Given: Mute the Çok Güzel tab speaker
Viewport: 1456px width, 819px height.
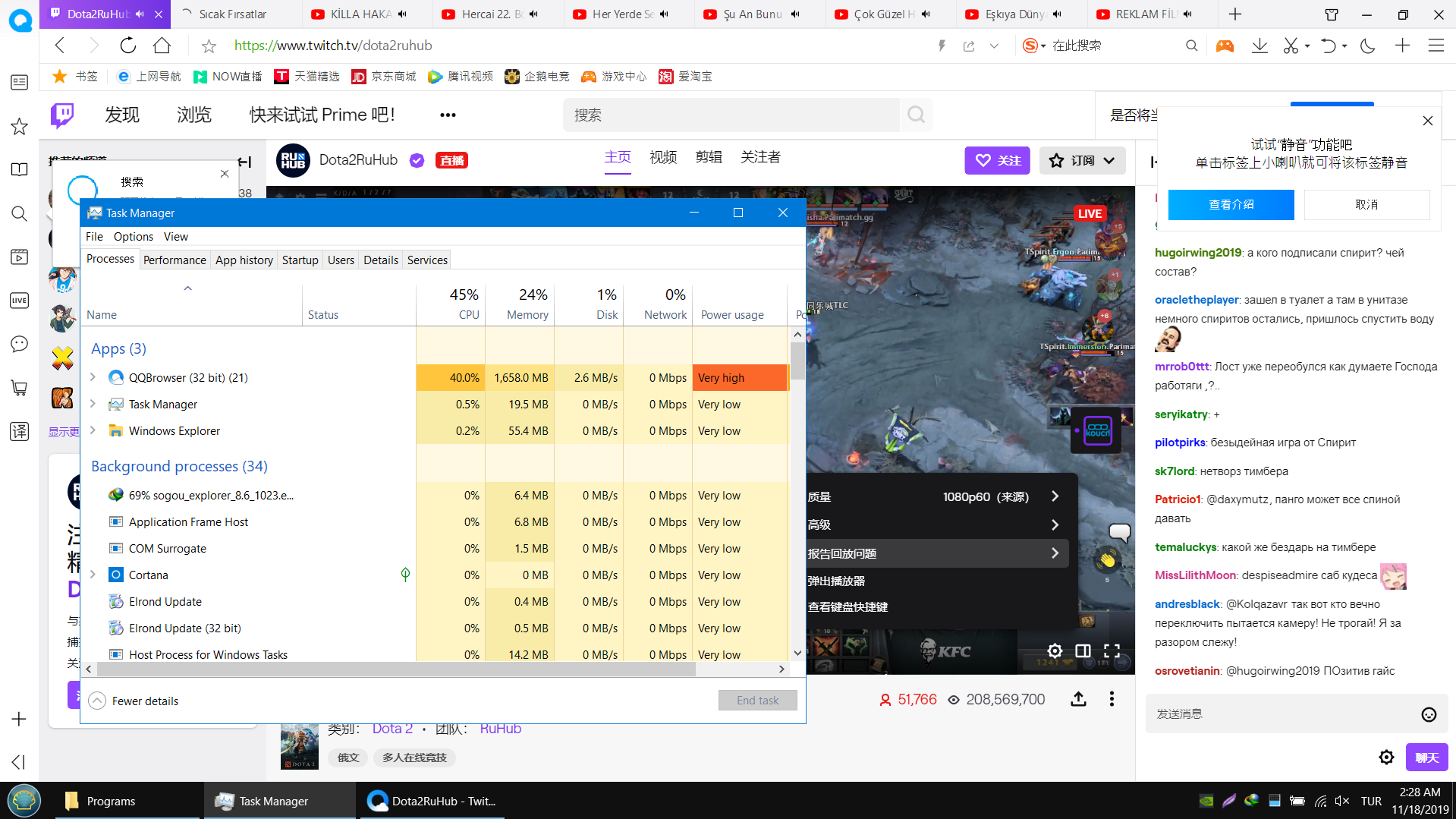Looking at the screenshot, I should tap(925, 14).
